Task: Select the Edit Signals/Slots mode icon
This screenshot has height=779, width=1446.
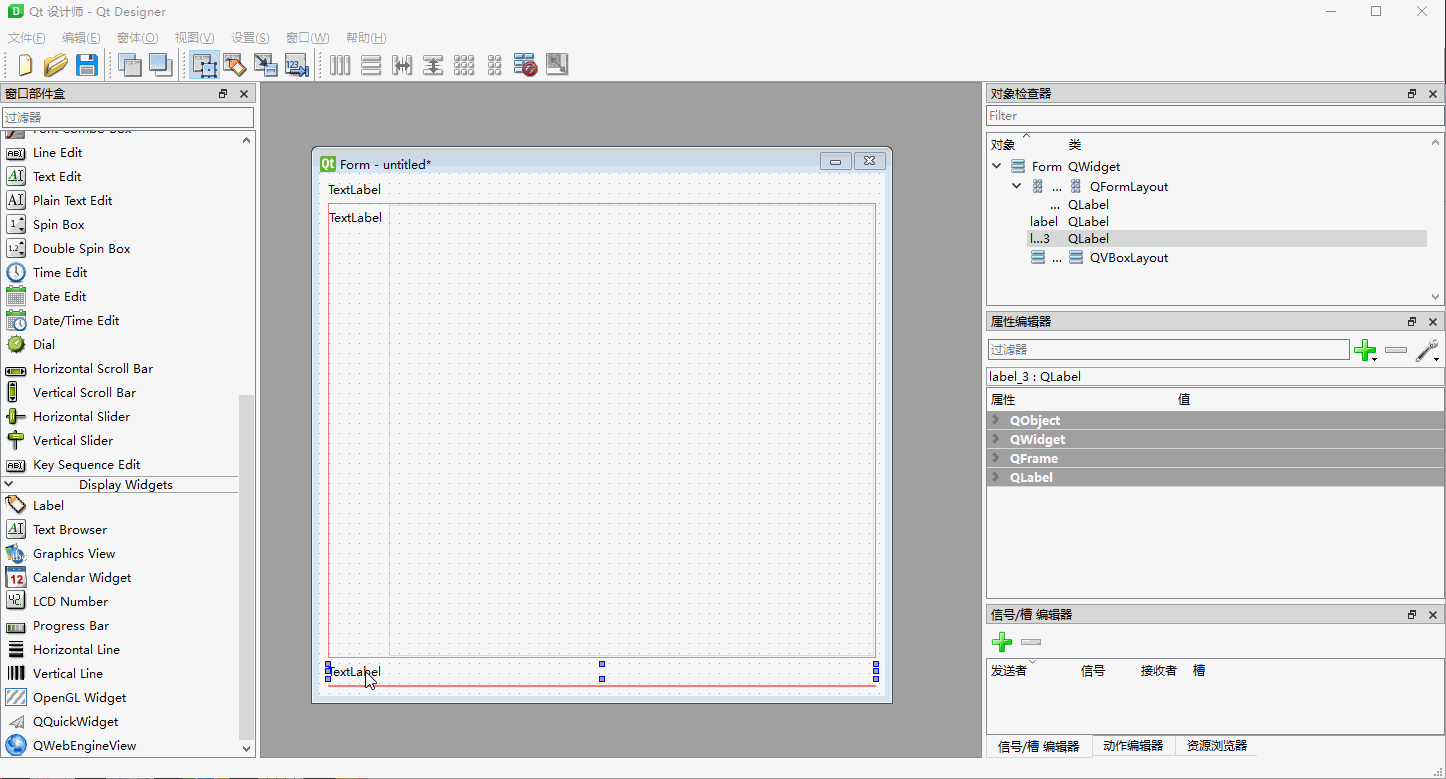Action: click(234, 64)
